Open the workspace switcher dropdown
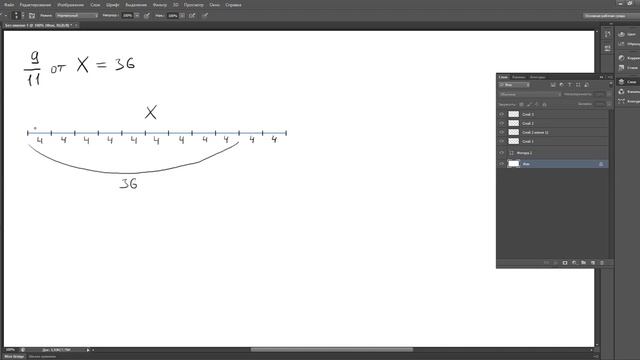Screen dimensions: 640x360 [611, 16]
